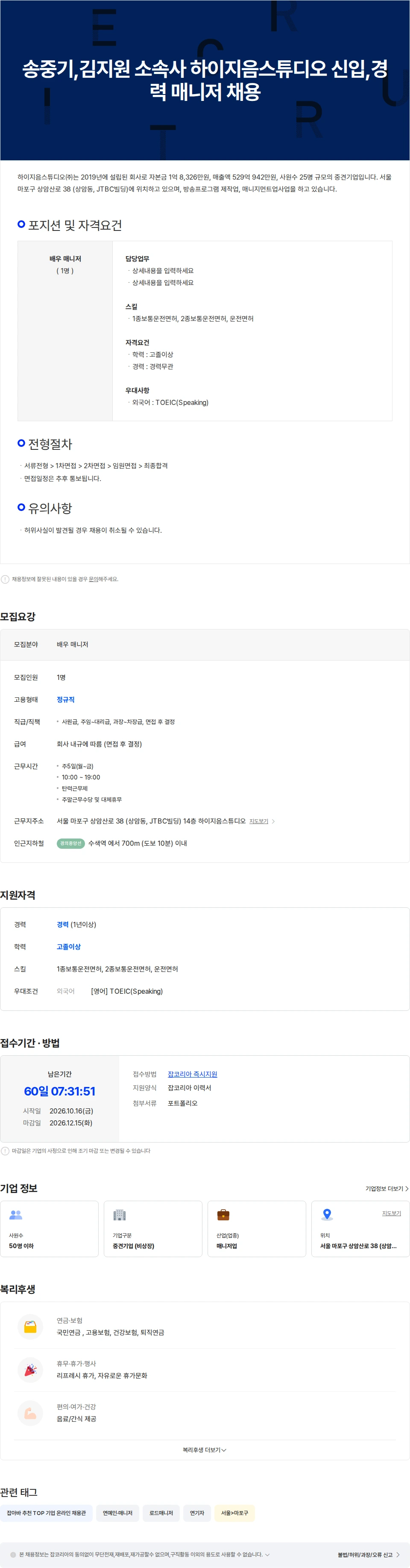The height and width of the screenshot is (1568, 410).
Task: Open the 잡코리아 즉시지원 application link
Action: [x=192, y=1074]
